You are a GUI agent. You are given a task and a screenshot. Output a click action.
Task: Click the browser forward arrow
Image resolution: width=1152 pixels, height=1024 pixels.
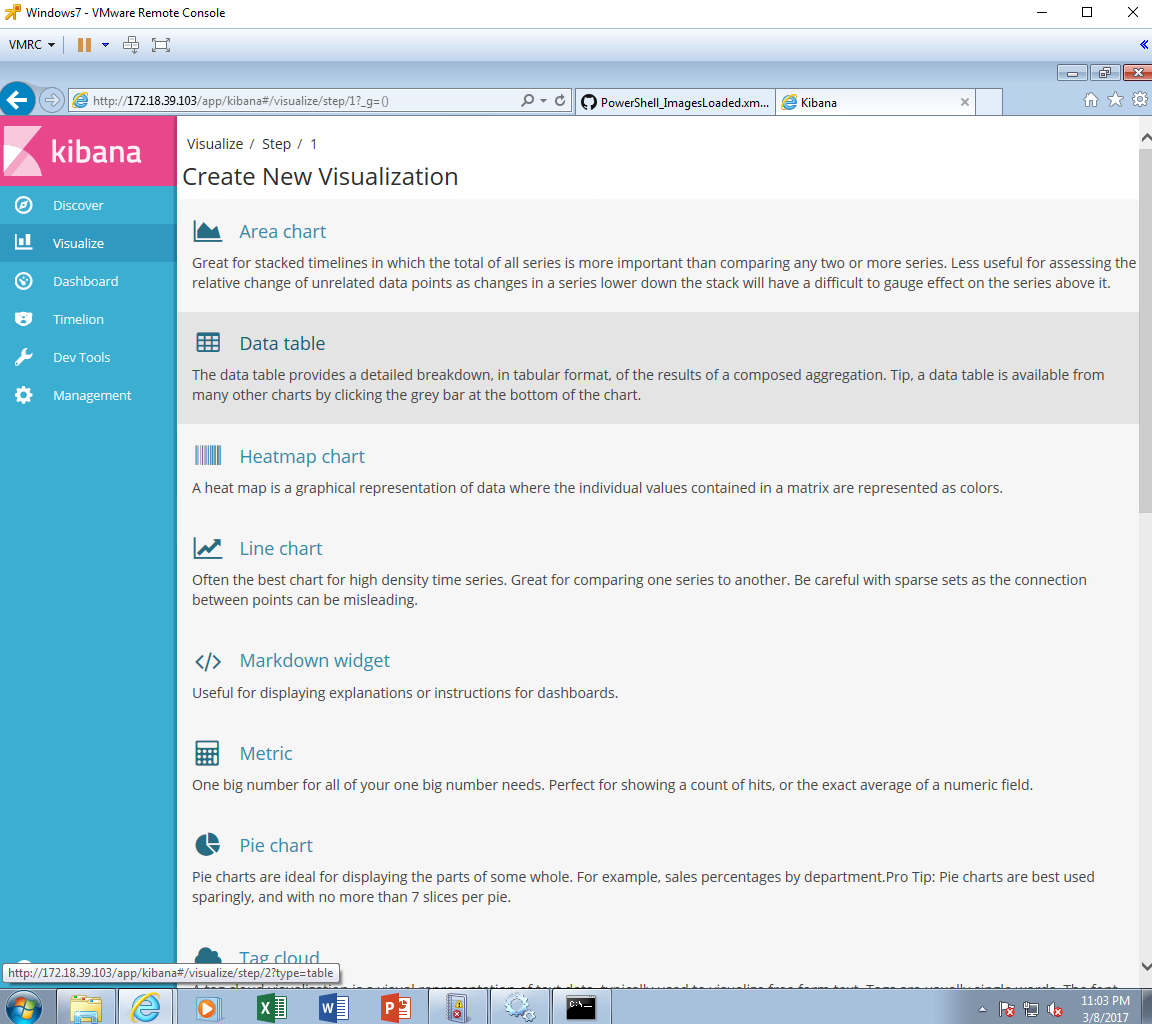pos(51,100)
